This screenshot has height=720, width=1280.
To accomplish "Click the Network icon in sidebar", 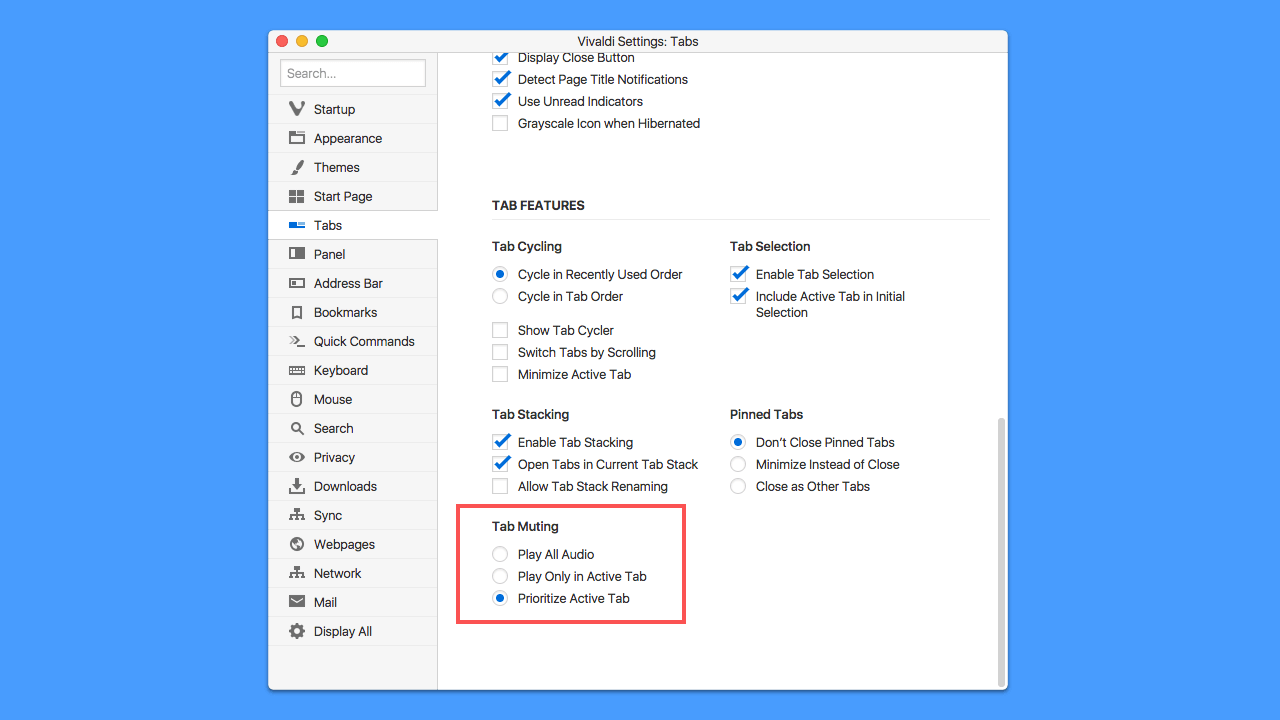I will pyautogui.click(x=297, y=573).
